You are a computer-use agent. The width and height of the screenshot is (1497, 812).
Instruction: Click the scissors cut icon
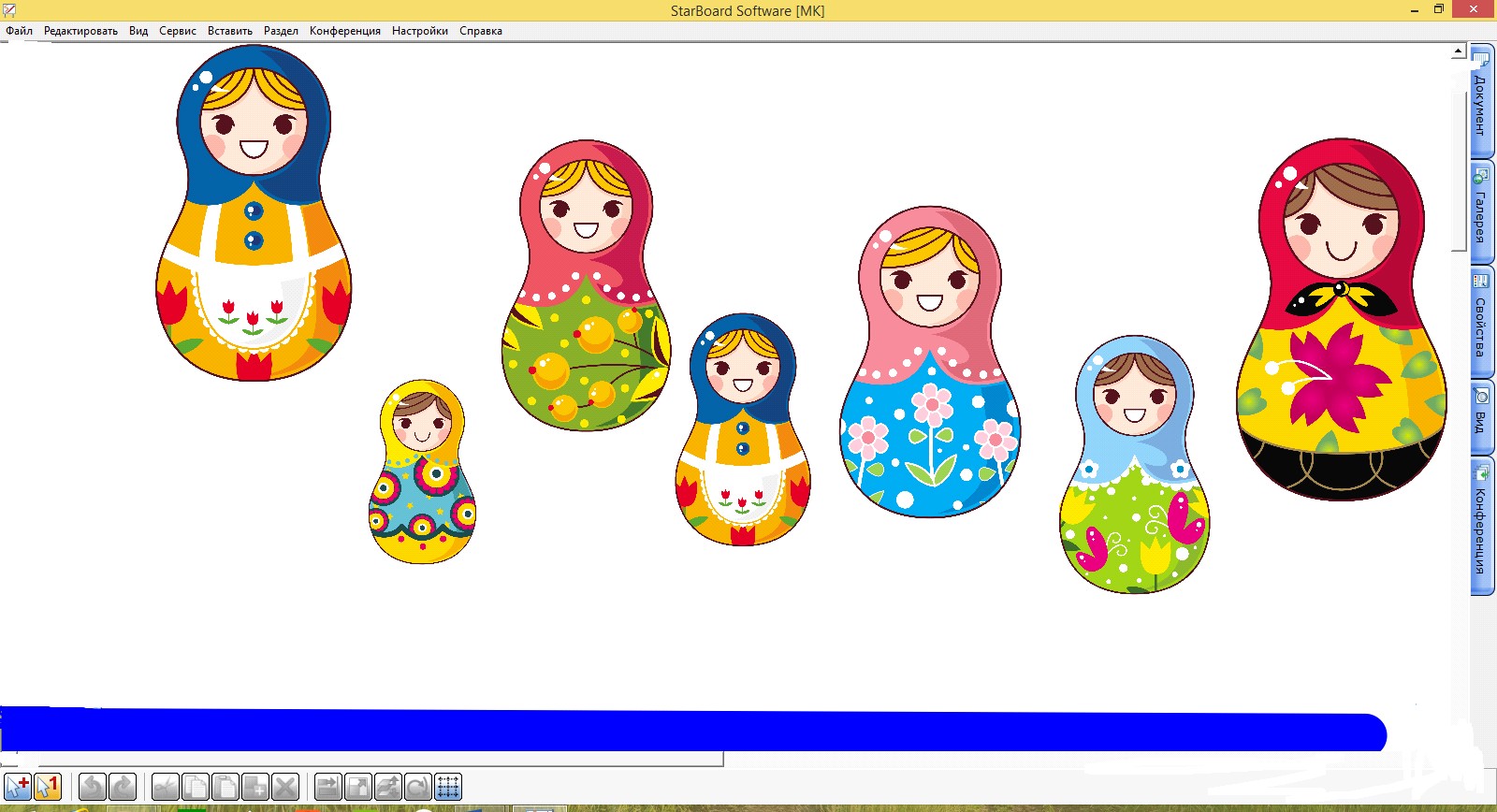pyautogui.click(x=166, y=787)
